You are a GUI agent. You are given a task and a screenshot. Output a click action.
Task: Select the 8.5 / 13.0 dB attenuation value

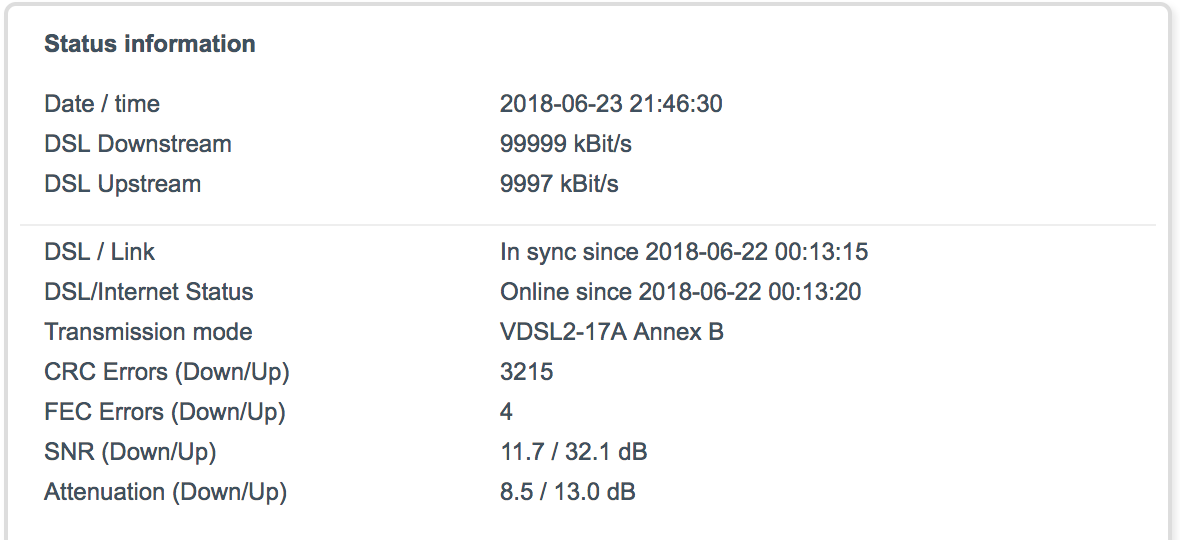tap(568, 492)
